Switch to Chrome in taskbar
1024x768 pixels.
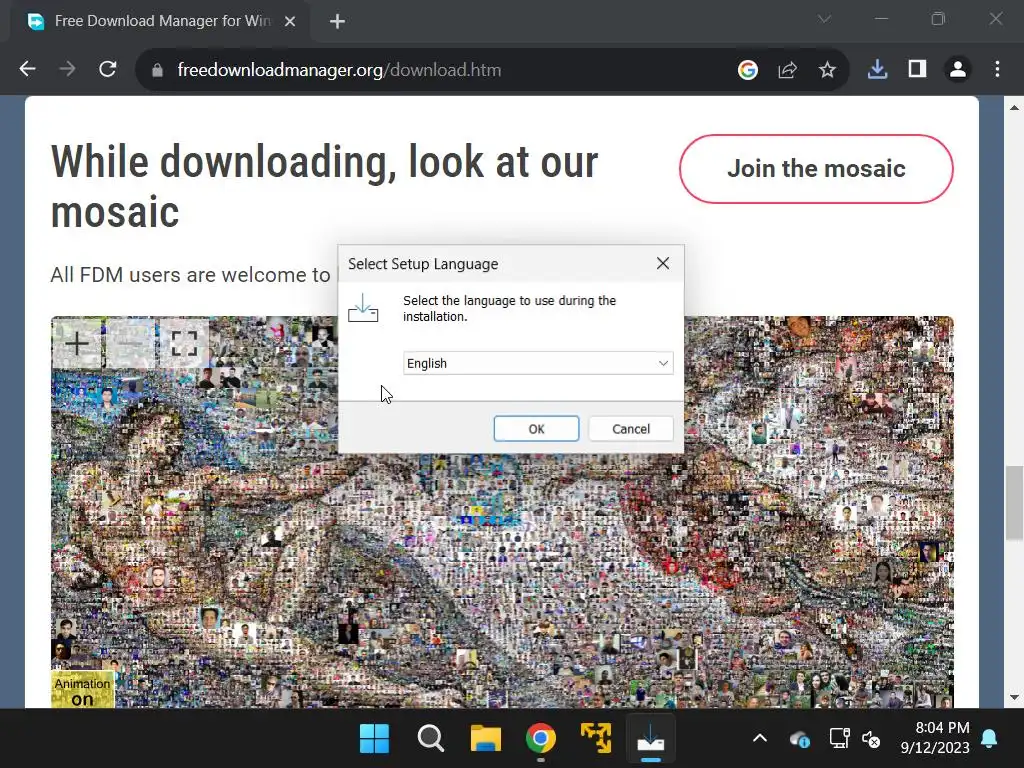(x=541, y=739)
